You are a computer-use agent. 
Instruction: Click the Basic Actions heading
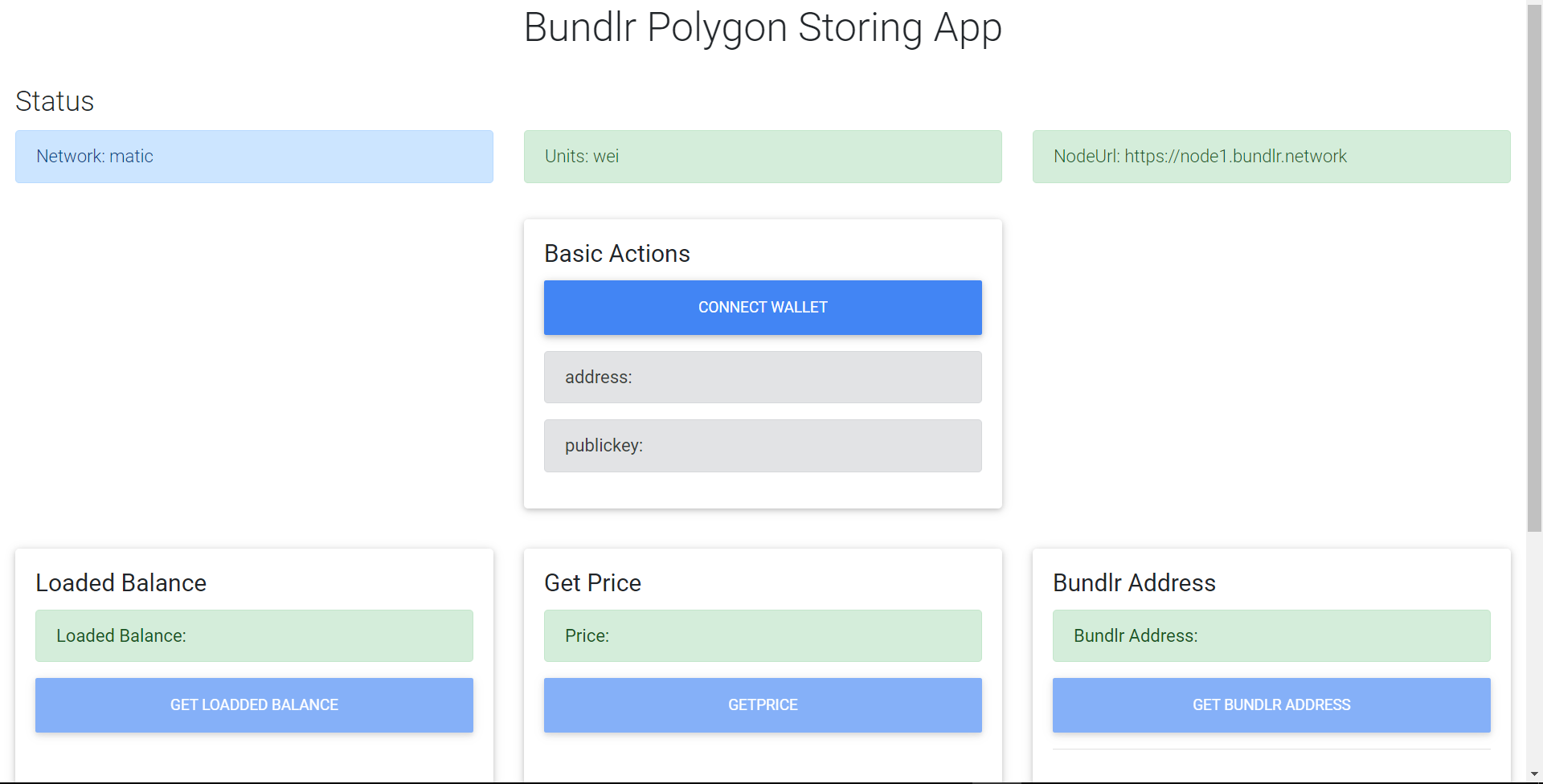617,254
